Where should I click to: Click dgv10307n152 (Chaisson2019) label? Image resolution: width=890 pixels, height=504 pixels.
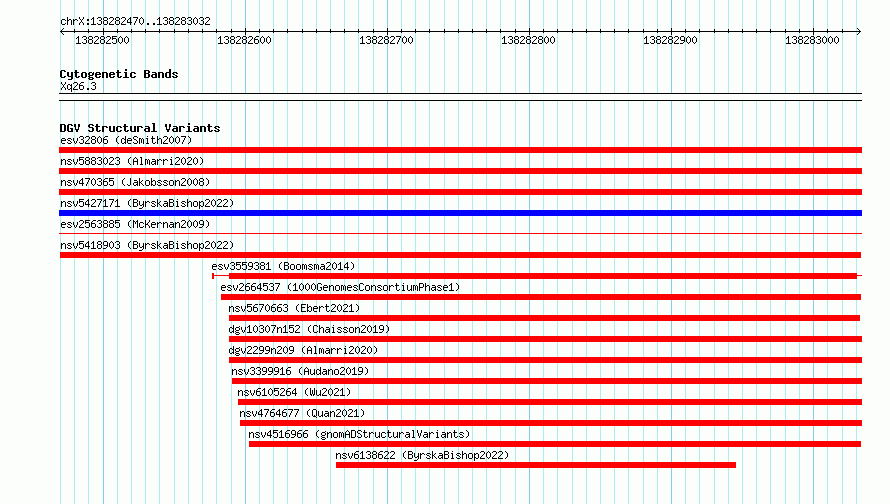coord(309,329)
